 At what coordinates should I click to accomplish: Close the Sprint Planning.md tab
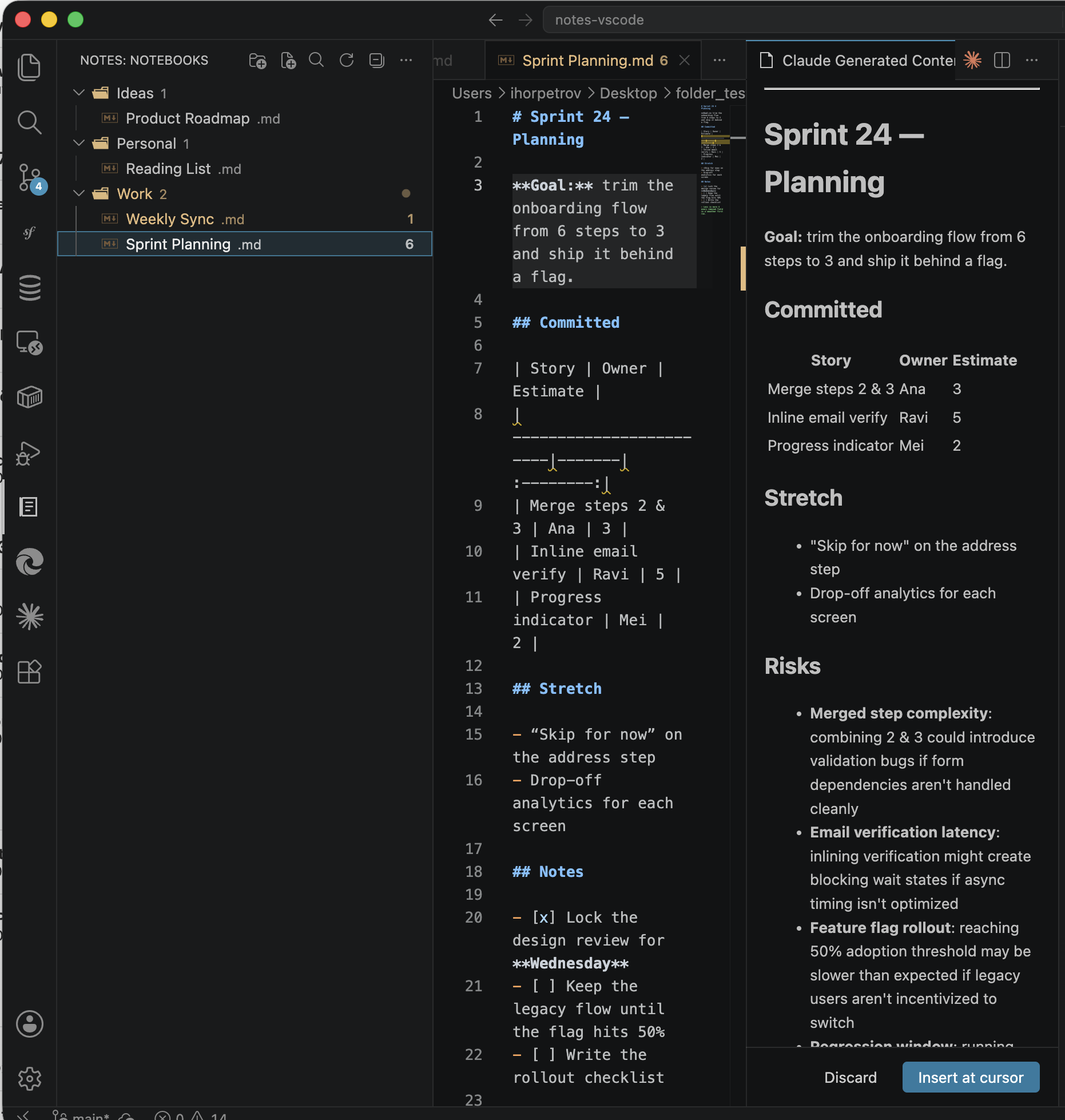[x=685, y=60]
